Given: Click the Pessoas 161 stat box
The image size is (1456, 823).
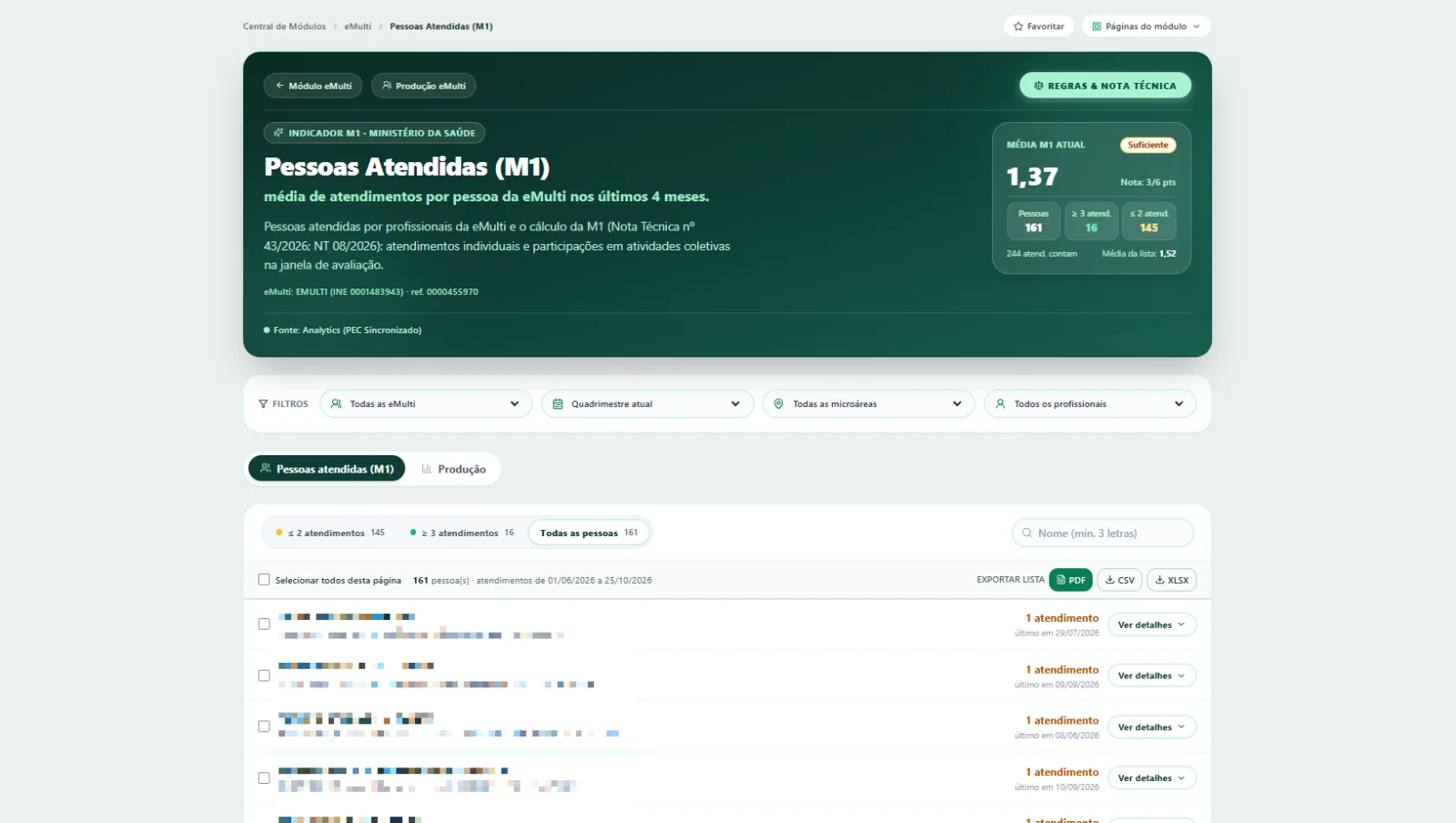Looking at the screenshot, I should [x=1033, y=221].
